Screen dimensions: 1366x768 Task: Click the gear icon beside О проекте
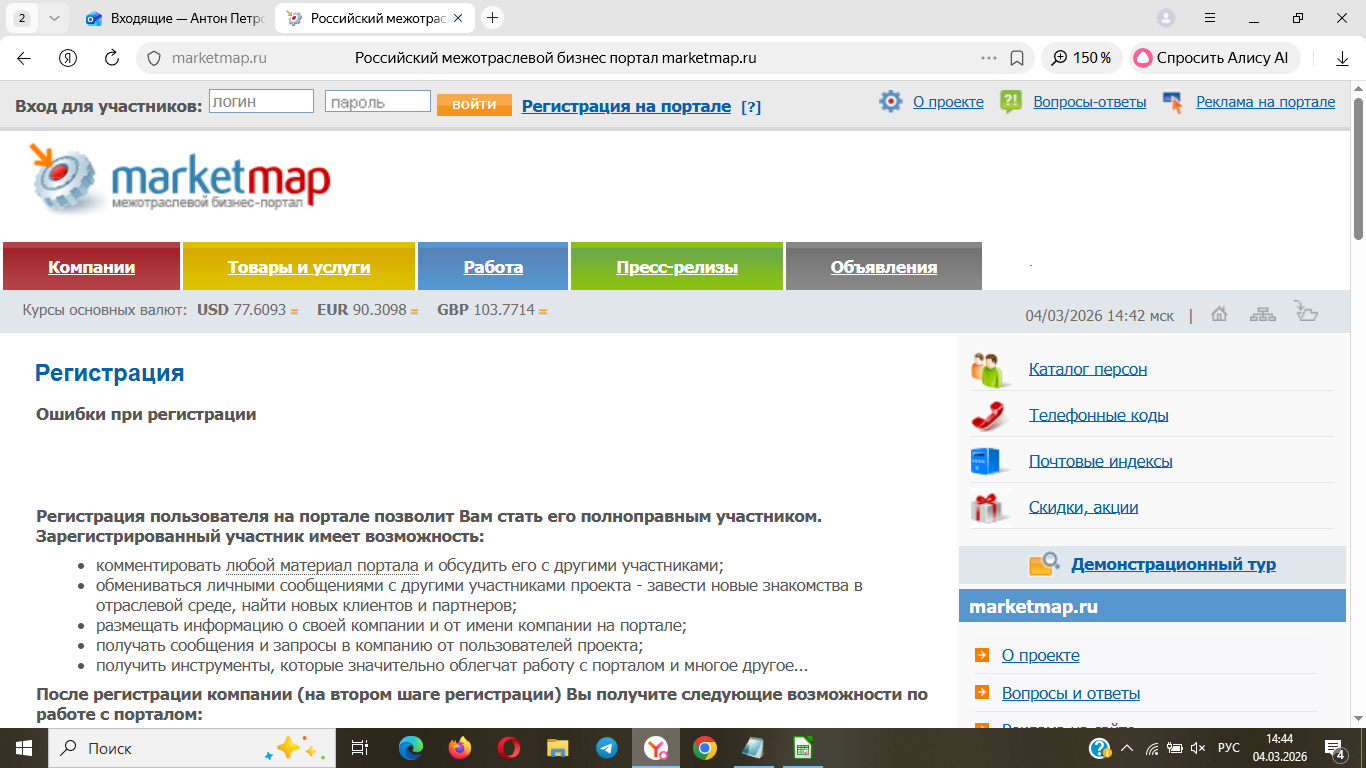point(890,101)
